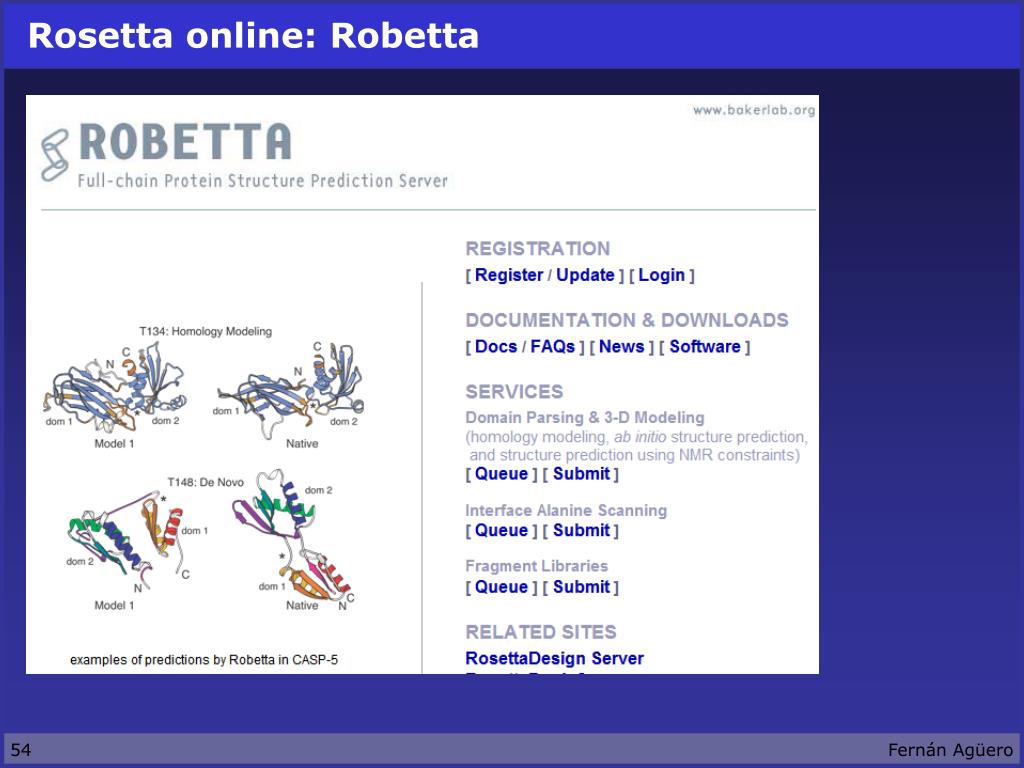Image resolution: width=1024 pixels, height=768 pixels.
Task: Click the DOCUMENTATION & DOWNLOADS heading
Action: 627,320
